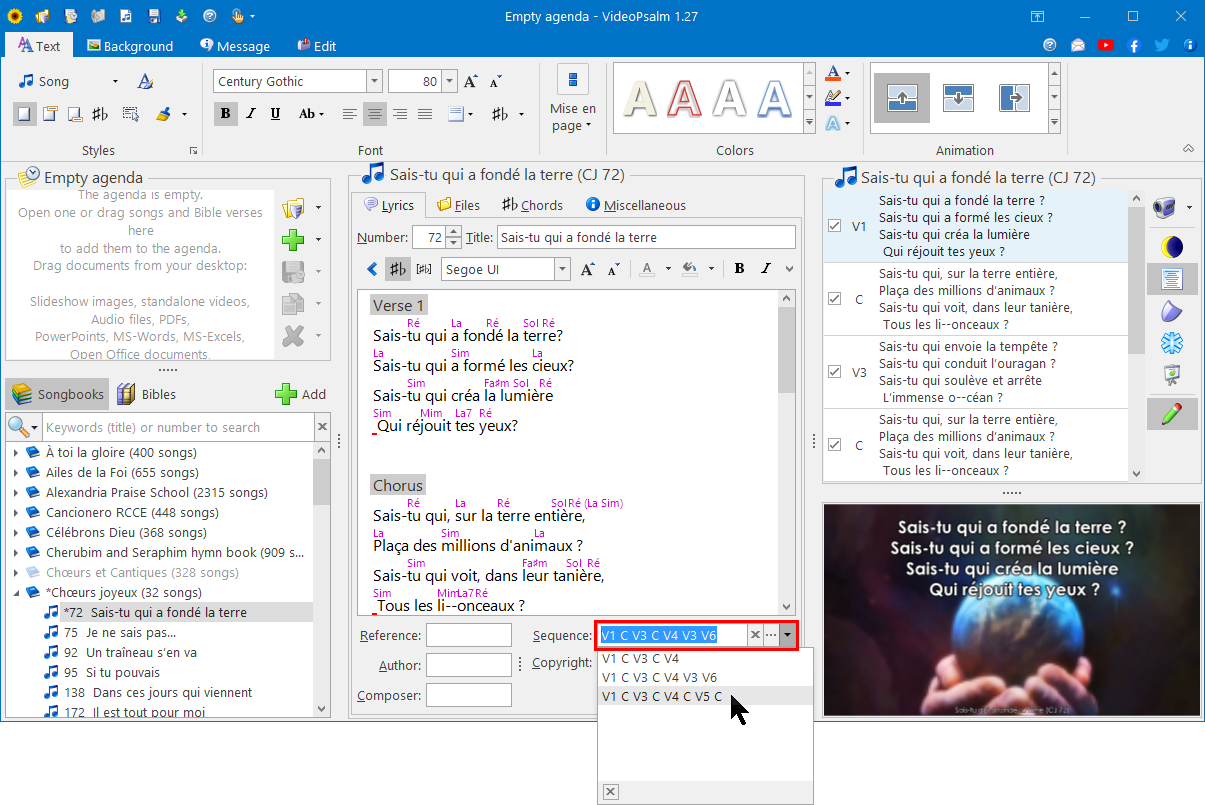The height and width of the screenshot is (805, 1205).
Task: Open the Chords tab
Action: 532,205
